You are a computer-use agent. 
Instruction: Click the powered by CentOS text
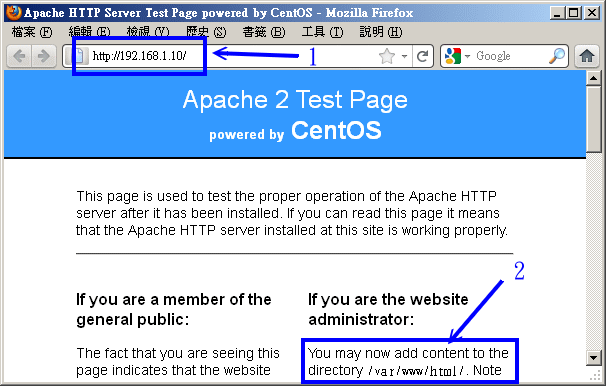295,131
